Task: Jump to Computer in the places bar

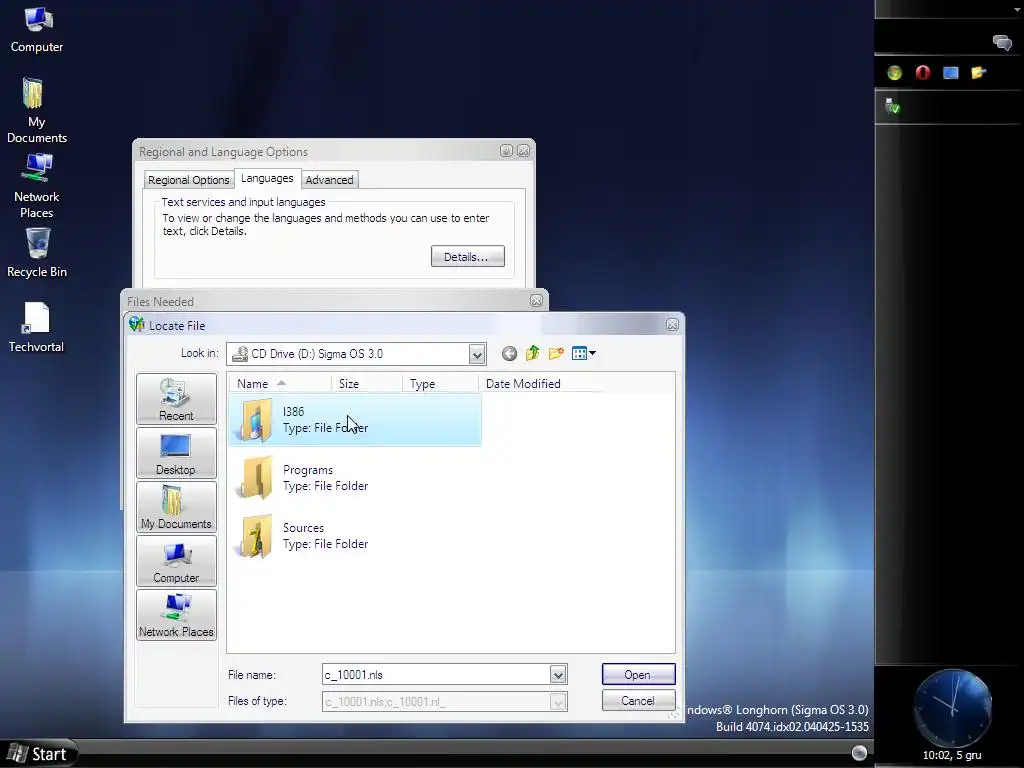Action: pyautogui.click(x=176, y=561)
